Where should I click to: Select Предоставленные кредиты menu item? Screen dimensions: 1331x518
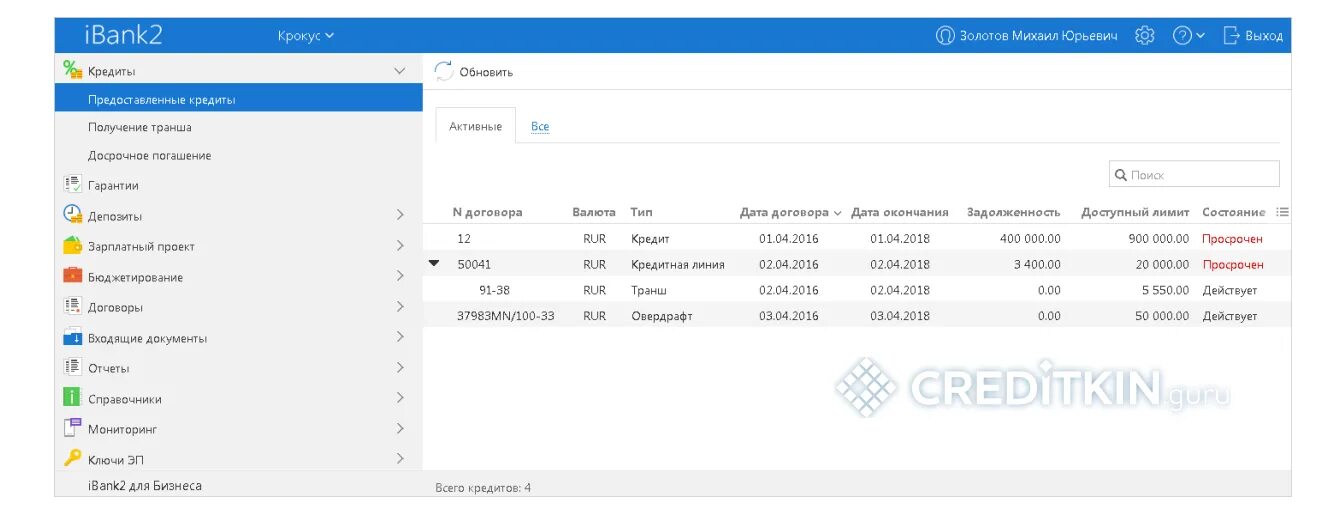point(238,99)
